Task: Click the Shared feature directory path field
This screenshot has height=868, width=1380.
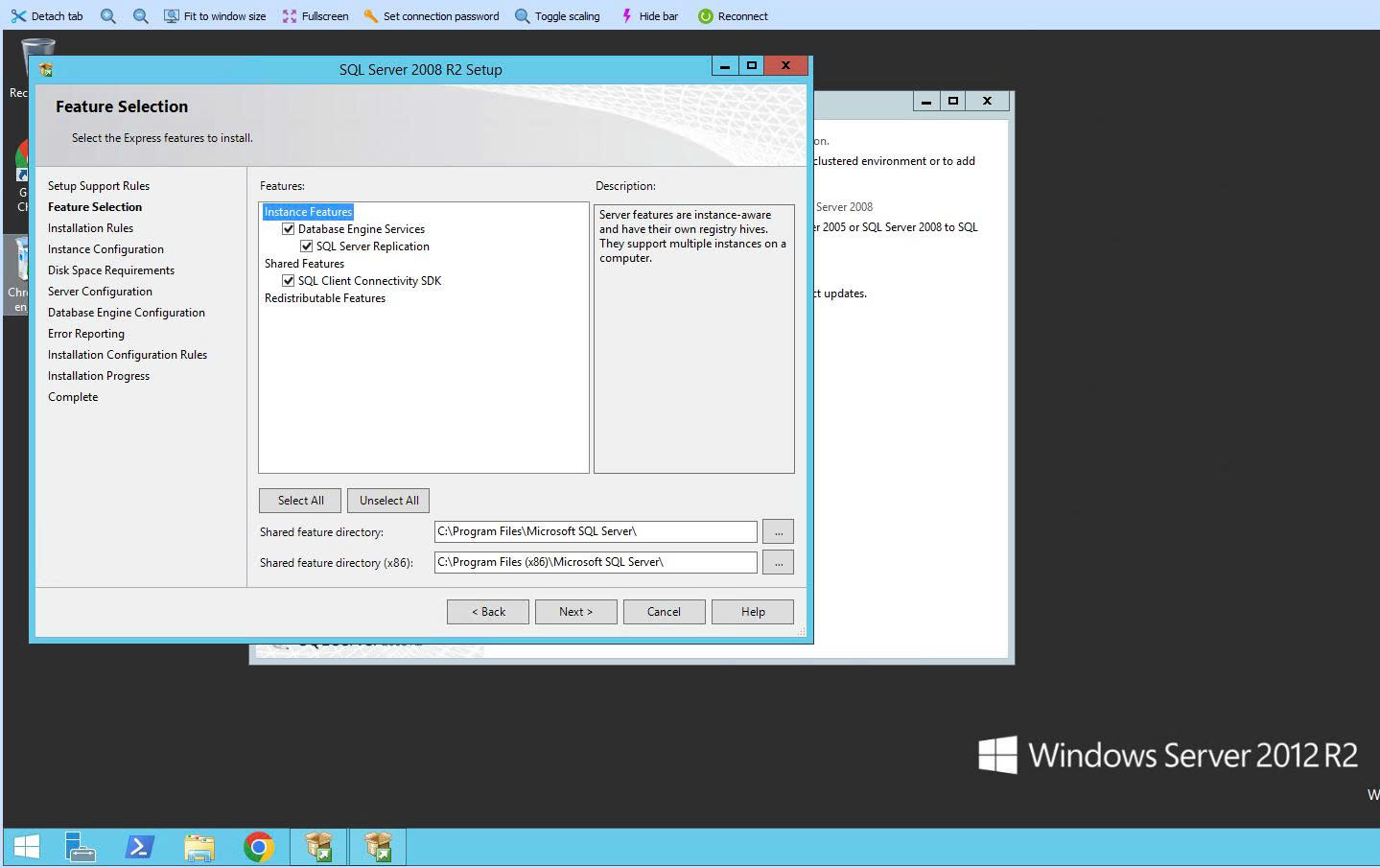Action: tap(596, 531)
